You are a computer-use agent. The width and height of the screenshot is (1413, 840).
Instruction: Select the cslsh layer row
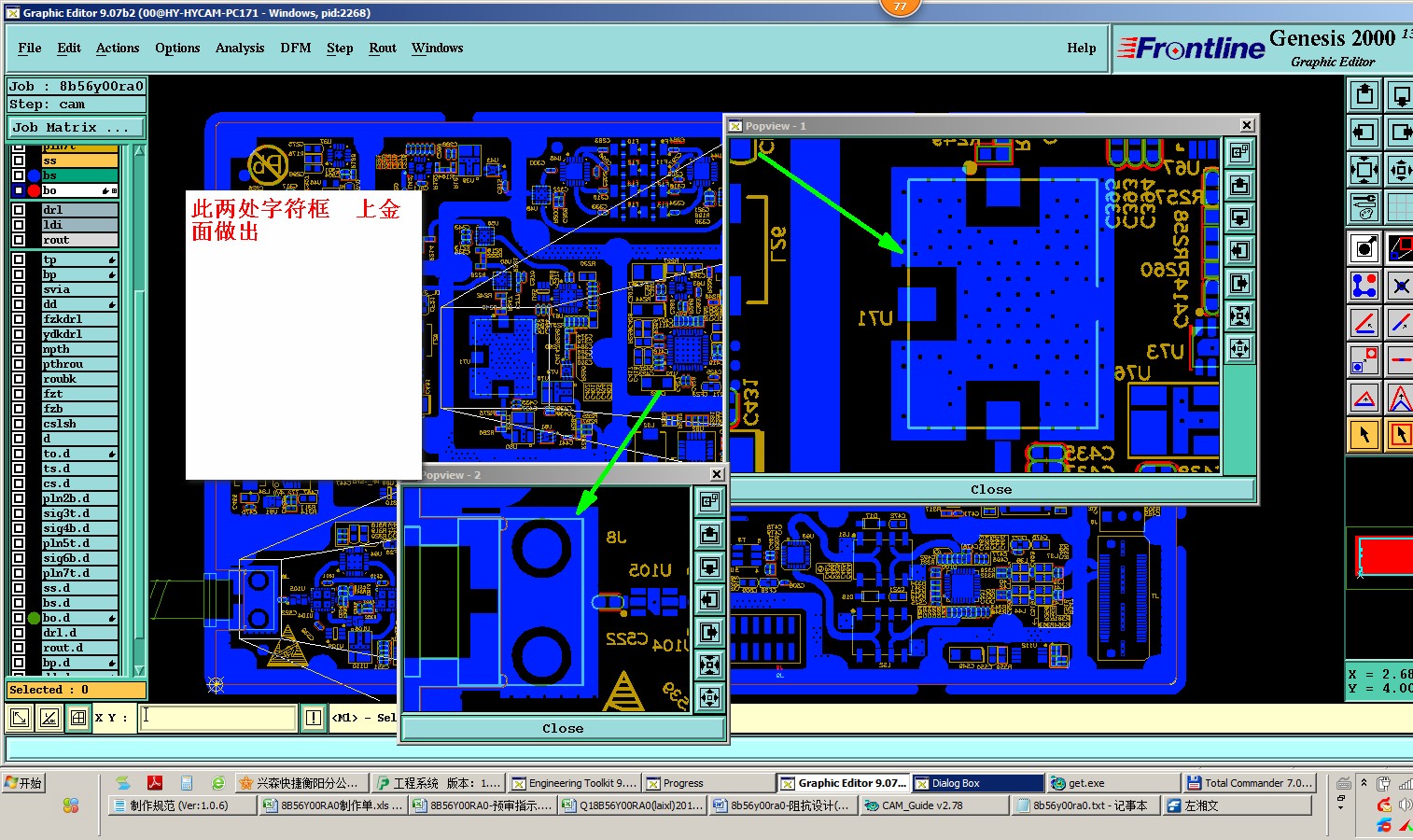[x=79, y=424]
